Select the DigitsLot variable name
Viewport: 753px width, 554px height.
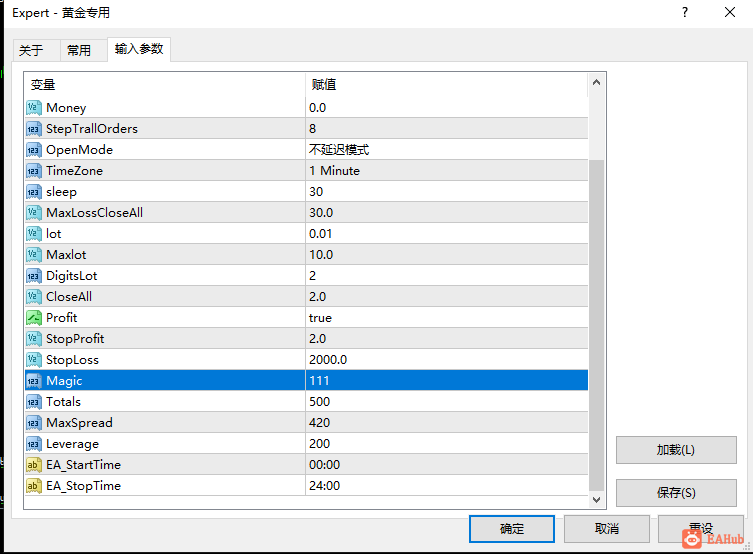[x=72, y=276]
